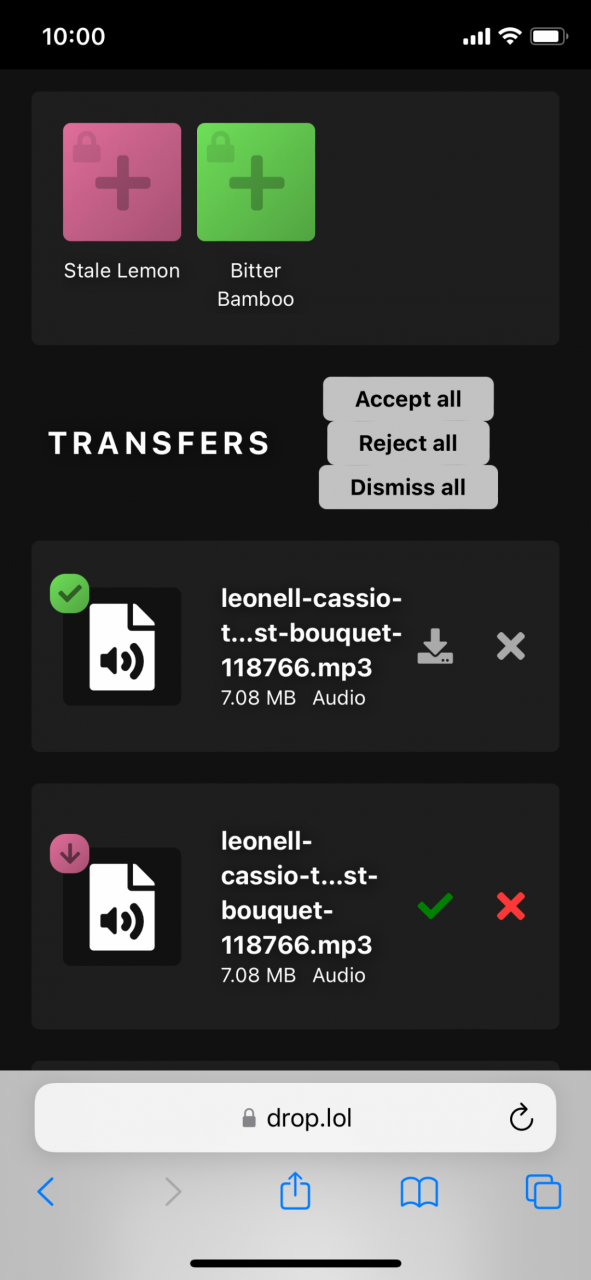Click the Accept all button
Image resolution: width=591 pixels, height=1280 pixels.
click(408, 399)
